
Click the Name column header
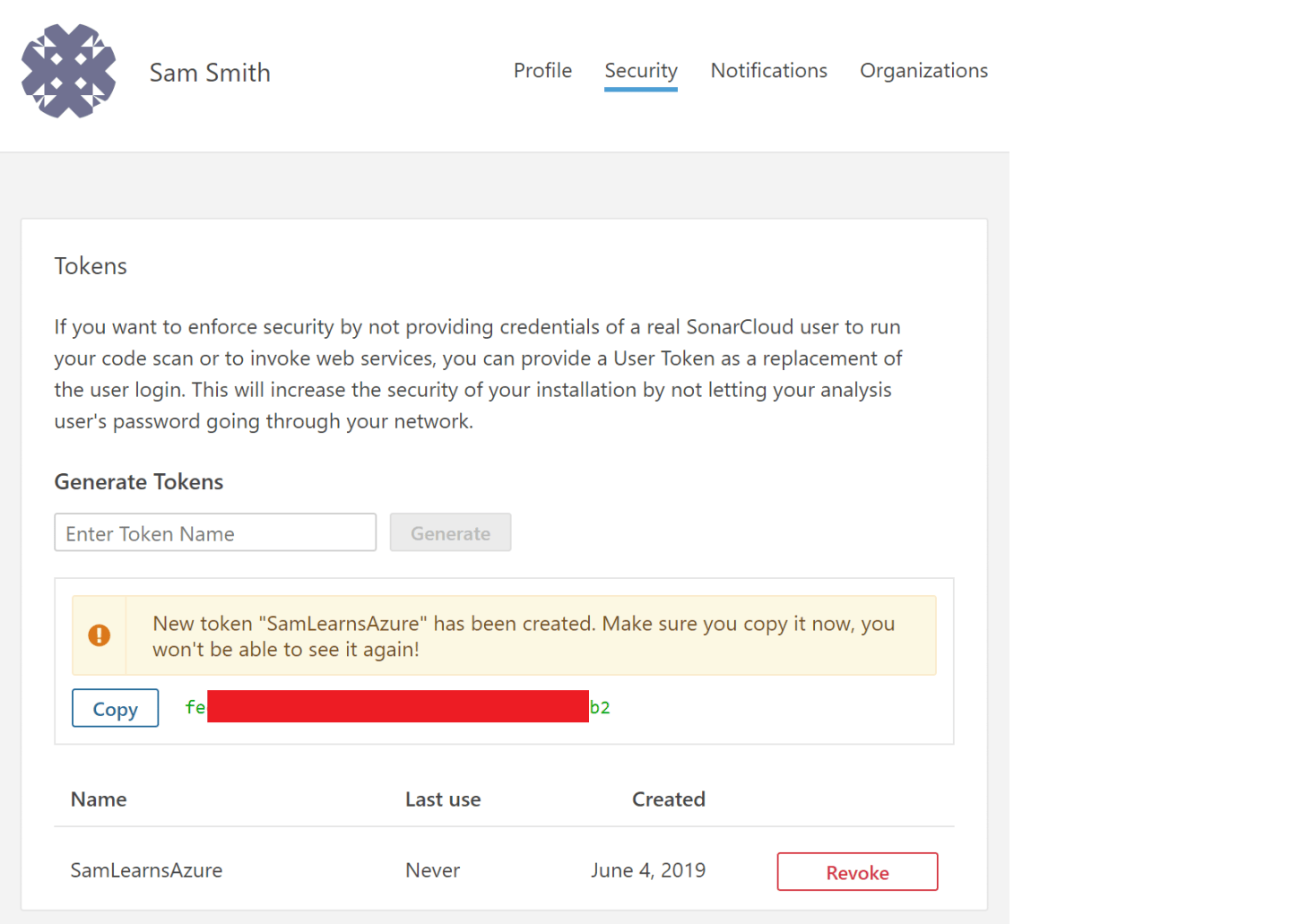(99, 799)
